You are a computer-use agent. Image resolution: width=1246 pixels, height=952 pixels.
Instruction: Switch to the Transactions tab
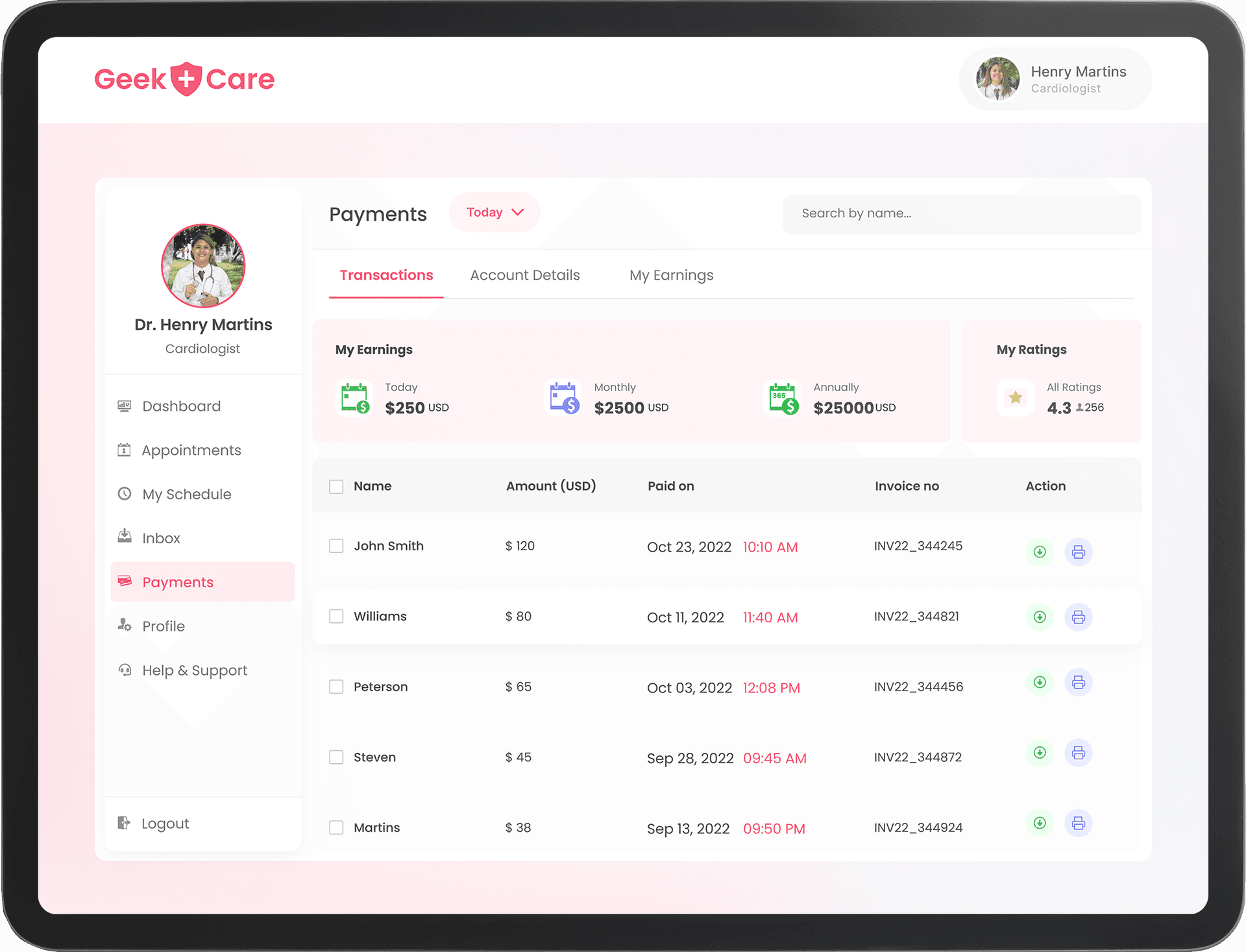(386, 275)
